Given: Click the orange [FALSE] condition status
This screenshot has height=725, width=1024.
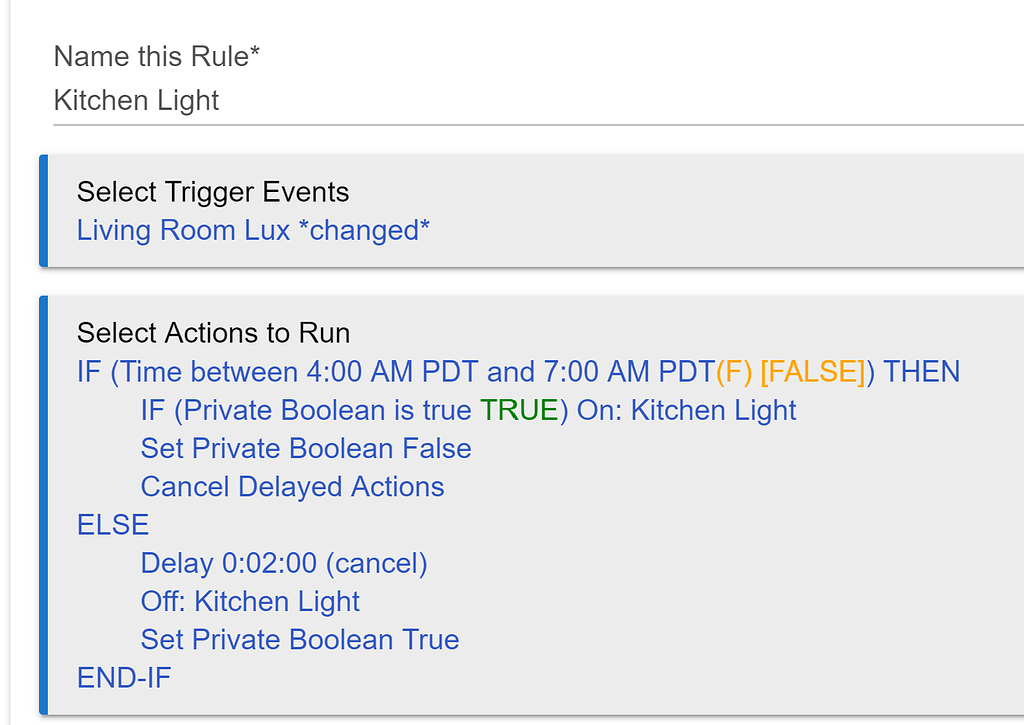Looking at the screenshot, I should coord(812,373).
